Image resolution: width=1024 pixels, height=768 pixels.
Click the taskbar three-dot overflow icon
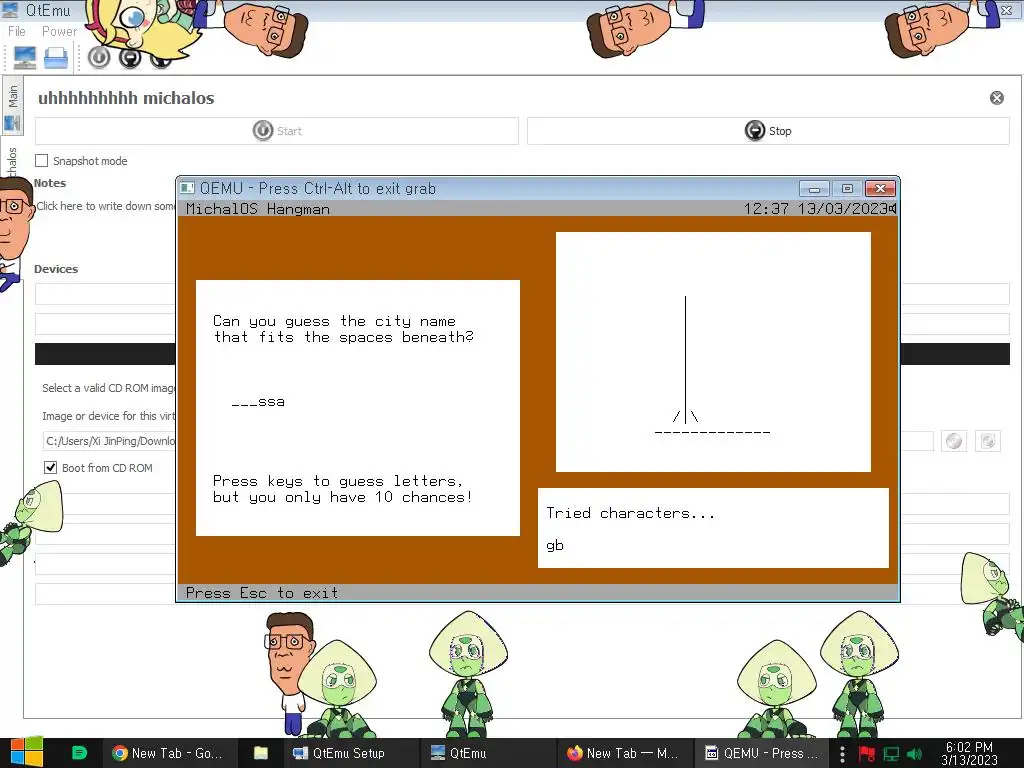coord(842,754)
